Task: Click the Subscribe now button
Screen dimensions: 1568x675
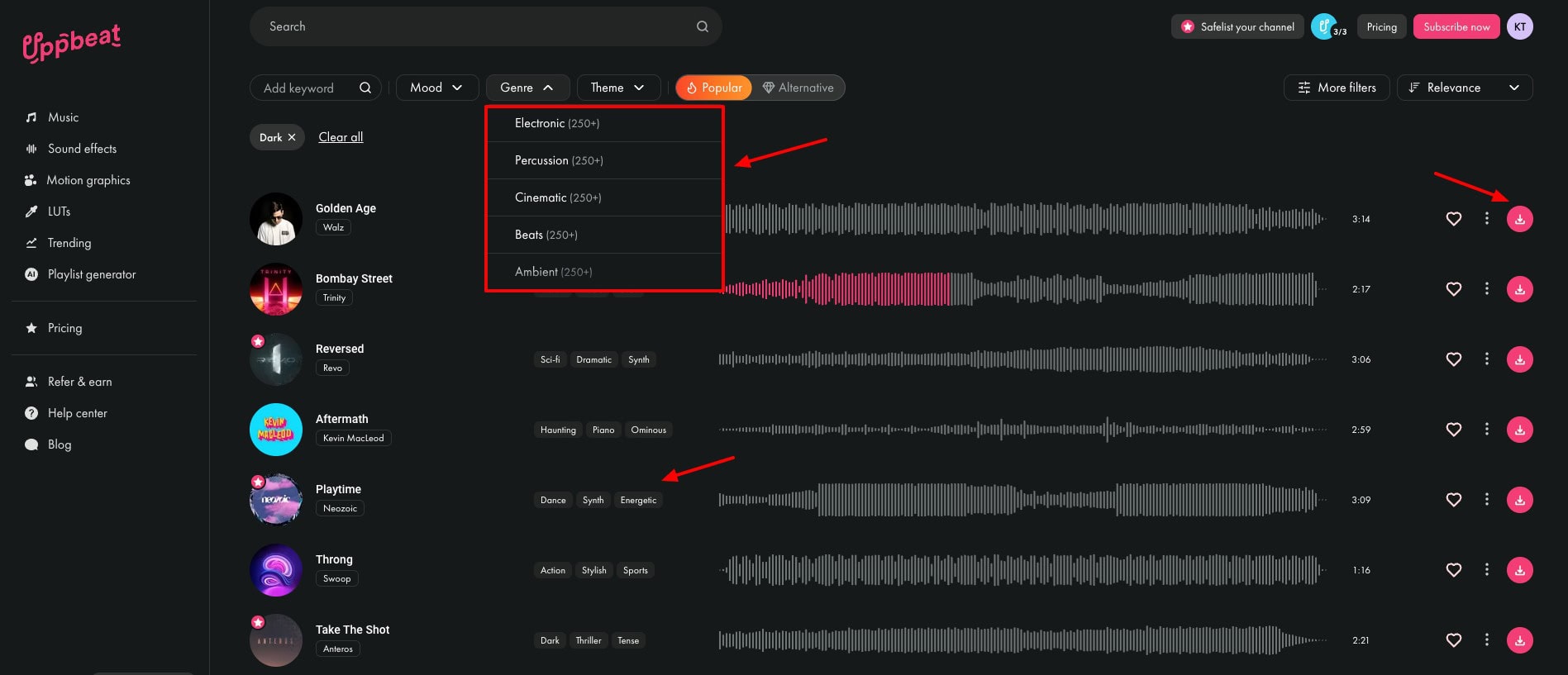Action: tap(1456, 26)
